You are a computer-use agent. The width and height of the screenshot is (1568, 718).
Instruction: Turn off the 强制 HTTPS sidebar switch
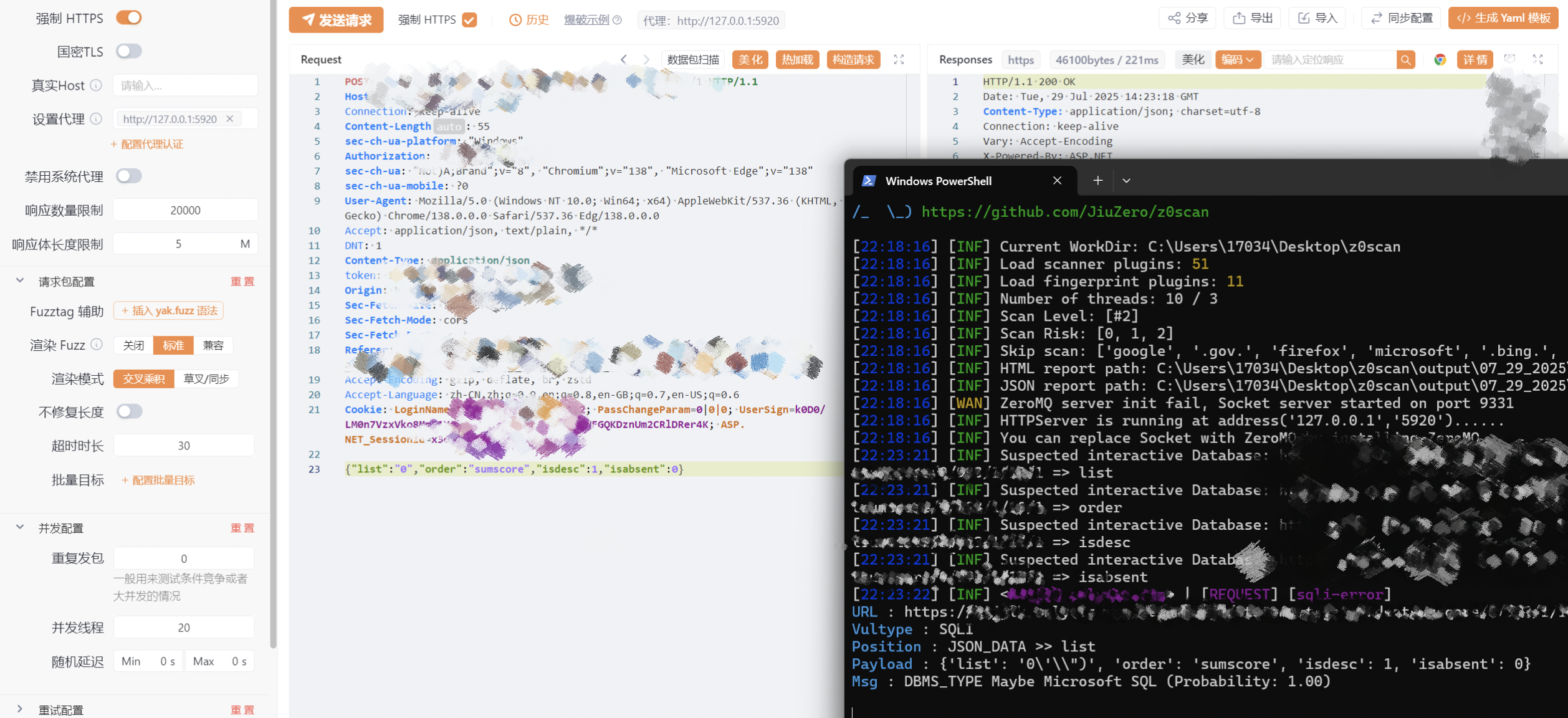click(x=129, y=18)
